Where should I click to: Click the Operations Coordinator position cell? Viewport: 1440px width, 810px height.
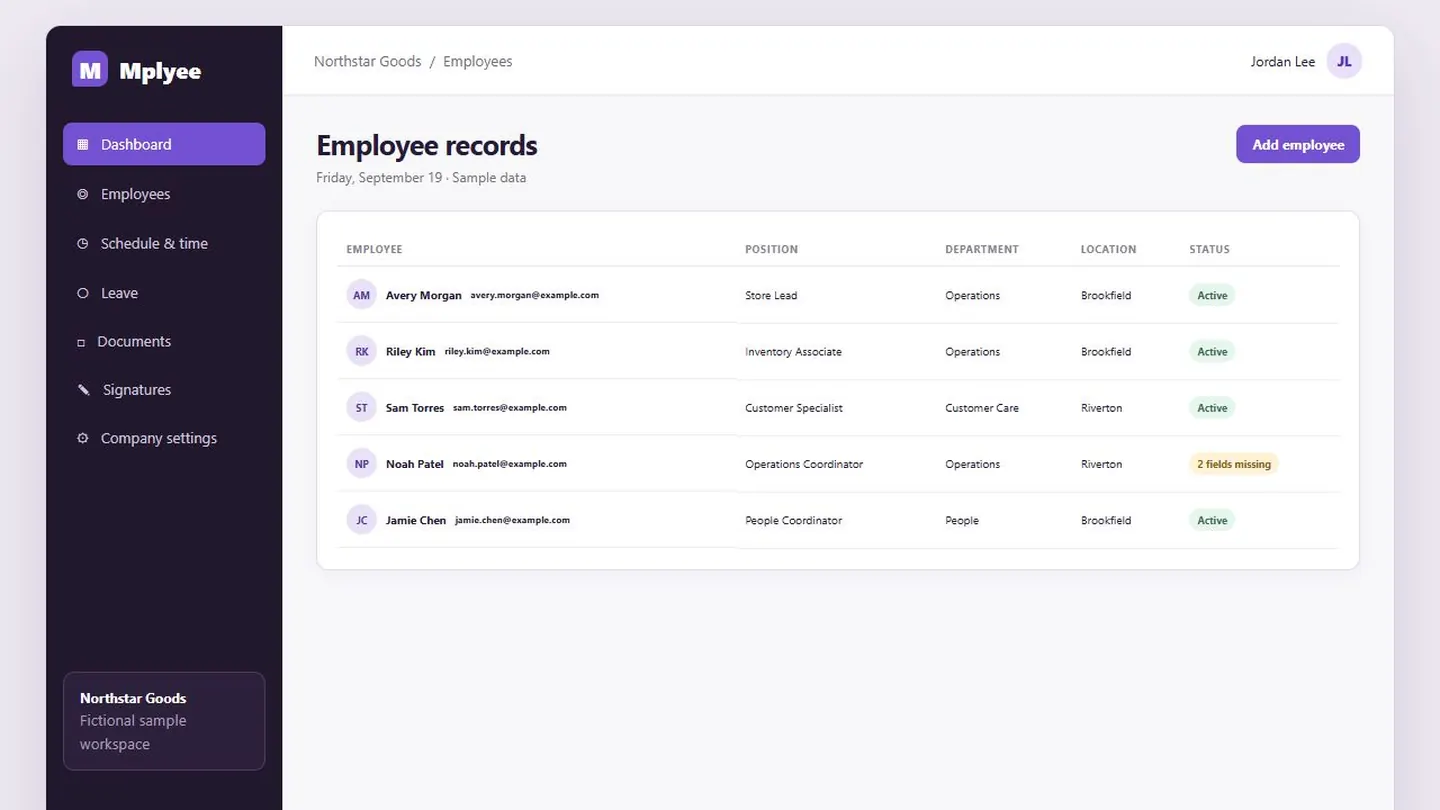point(804,464)
